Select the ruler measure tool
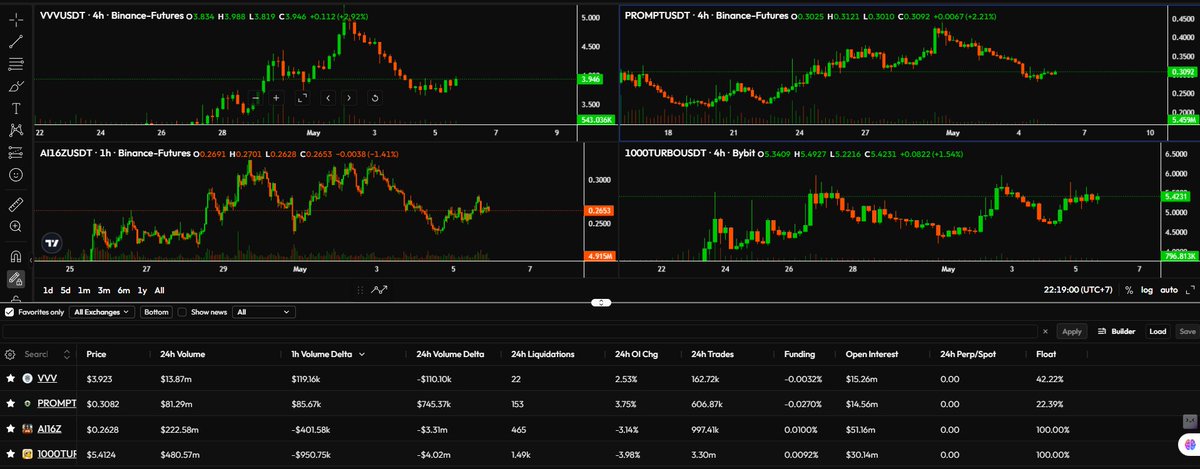 (16, 204)
